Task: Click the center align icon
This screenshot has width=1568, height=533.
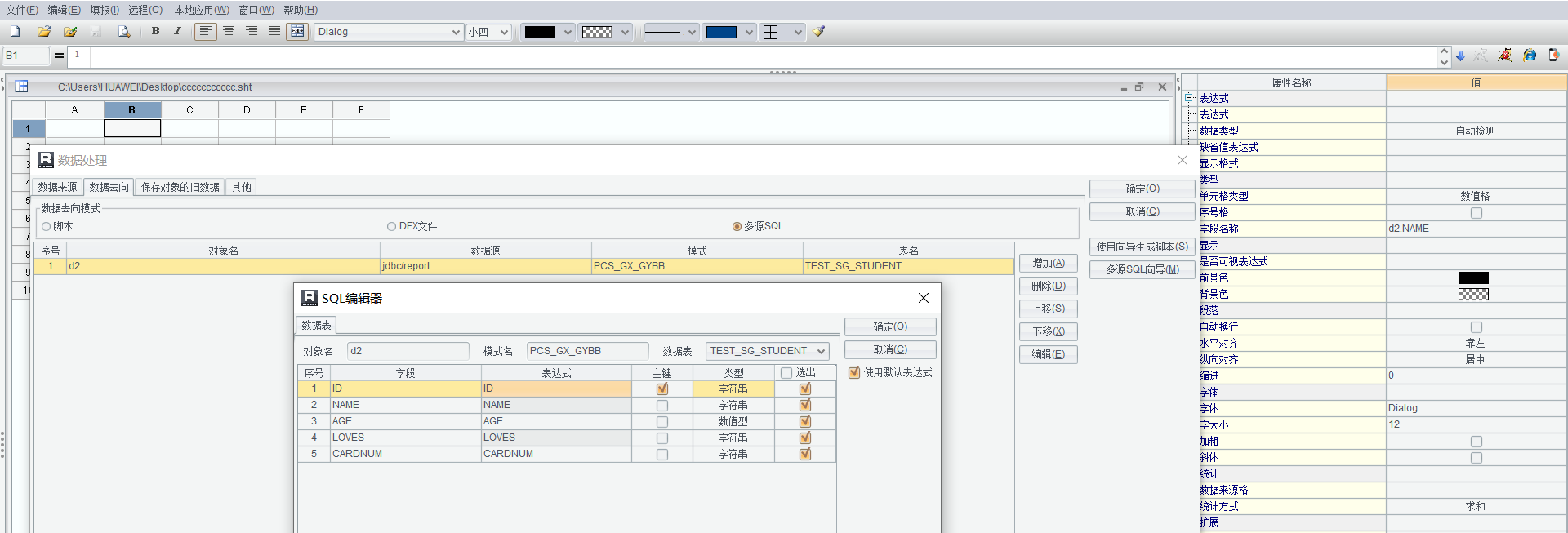Action: click(x=229, y=32)
